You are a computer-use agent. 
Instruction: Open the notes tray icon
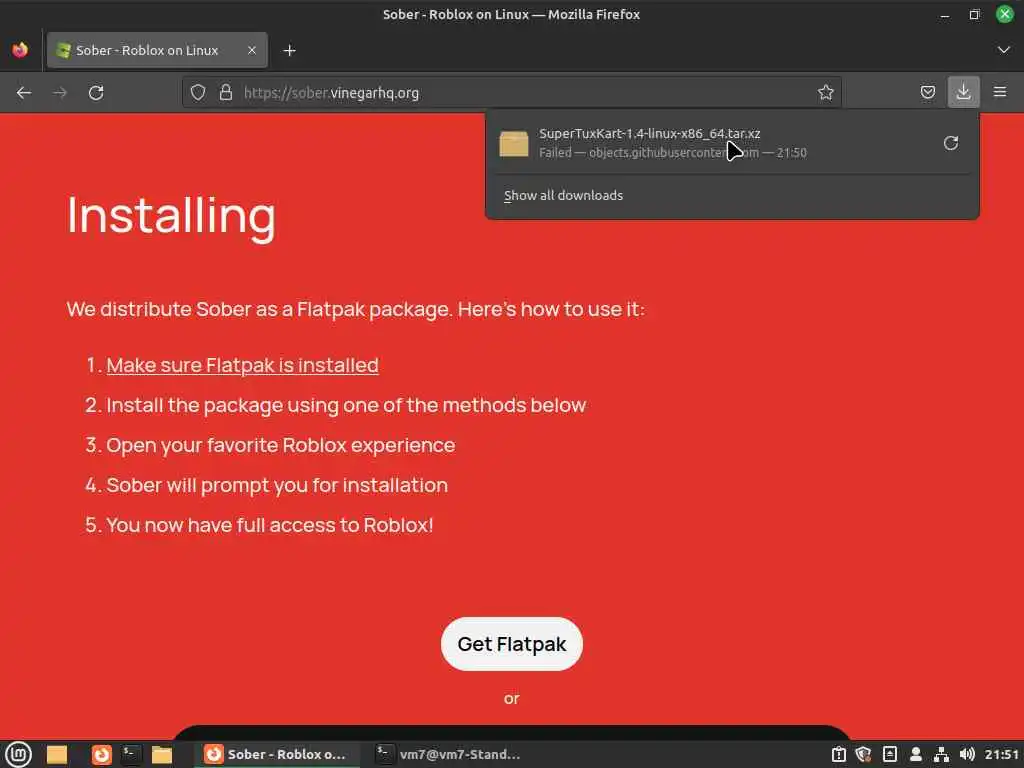pyautogui.click(x=889, y=754)
